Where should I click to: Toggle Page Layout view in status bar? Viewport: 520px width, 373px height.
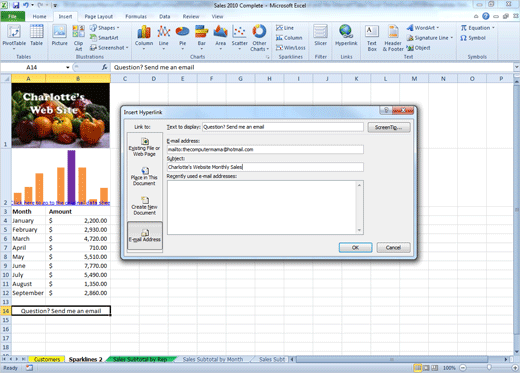[x=426, y=368]
